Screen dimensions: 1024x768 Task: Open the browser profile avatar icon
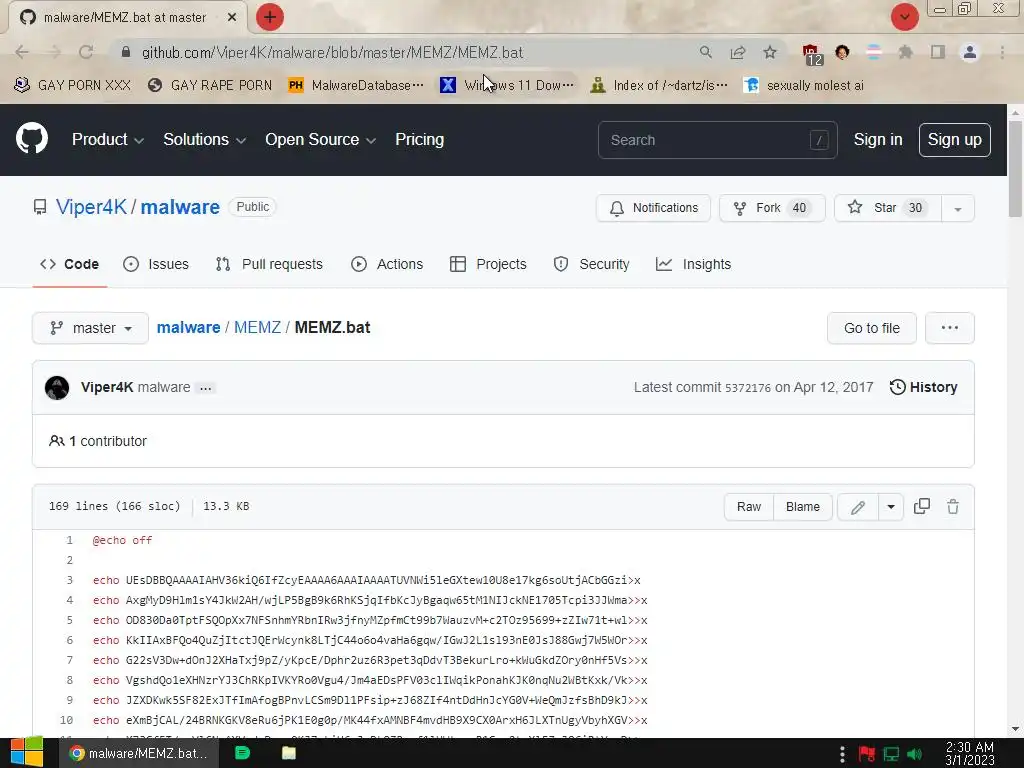[970, 52]
